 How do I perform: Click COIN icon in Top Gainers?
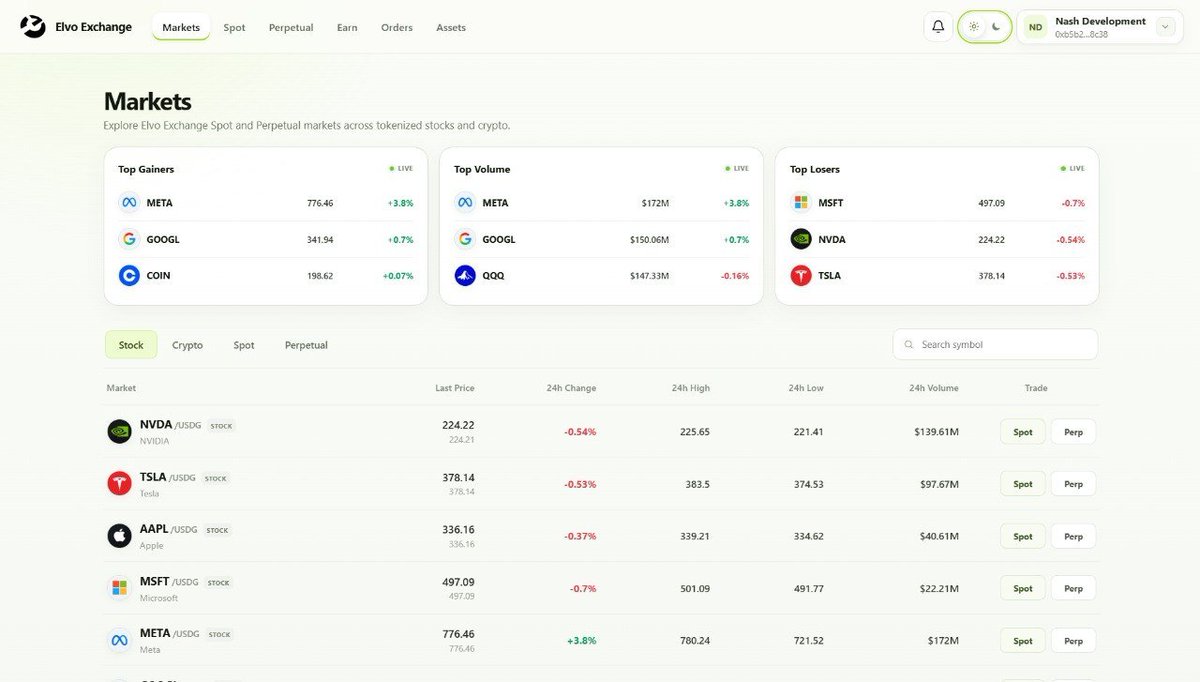(129, 275)
